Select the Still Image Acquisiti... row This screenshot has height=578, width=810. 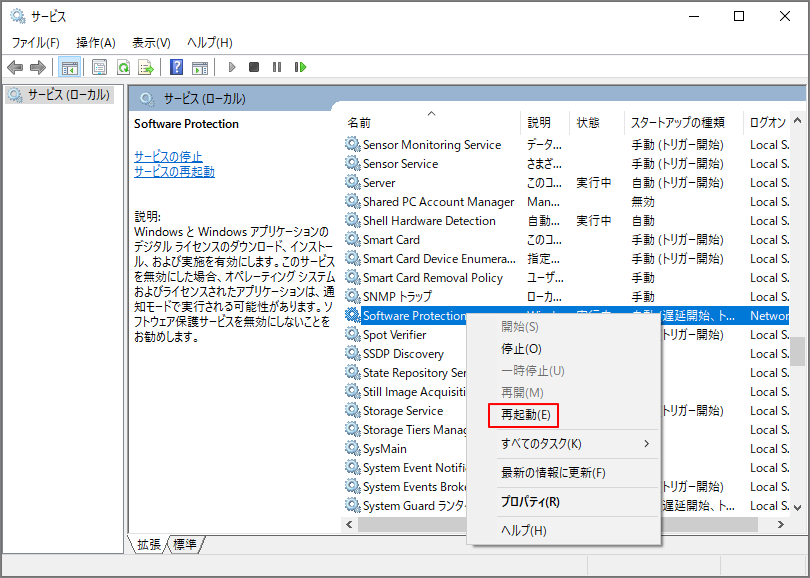point(405,392)
